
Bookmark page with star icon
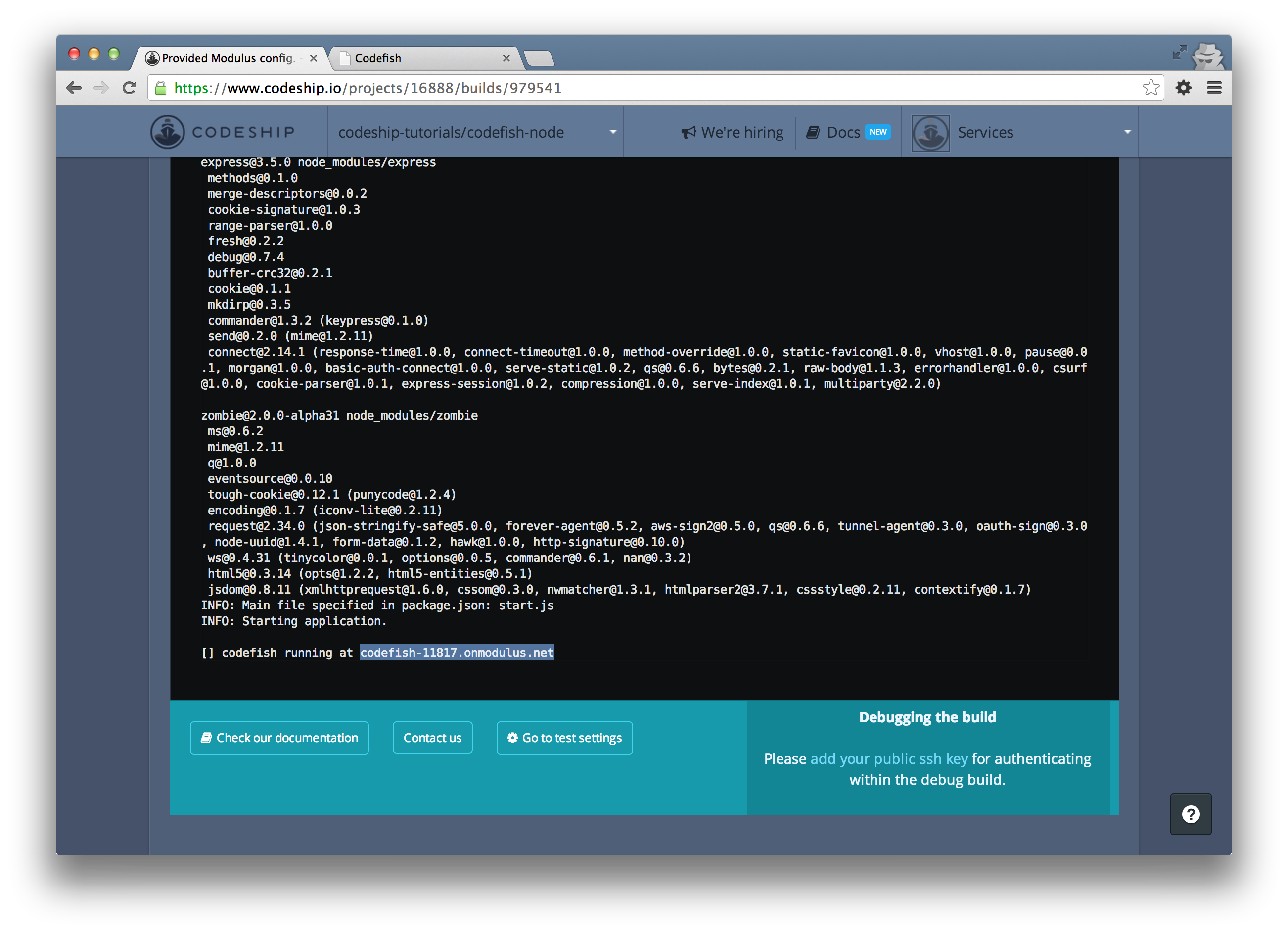click(1150, 88)
